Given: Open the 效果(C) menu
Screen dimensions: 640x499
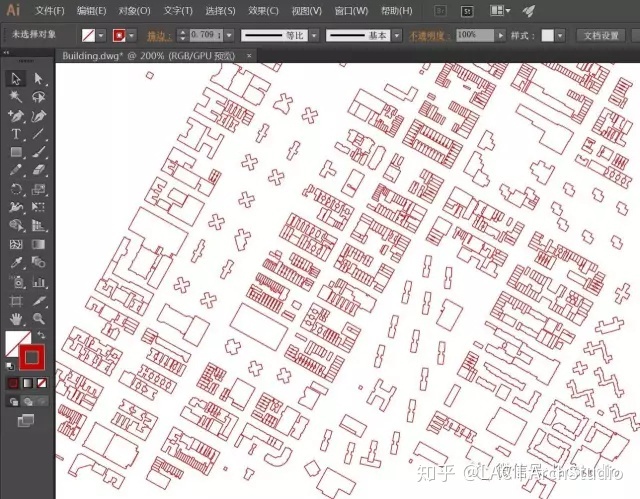Looking at the screenshot, I should click(x=263, y=11).
